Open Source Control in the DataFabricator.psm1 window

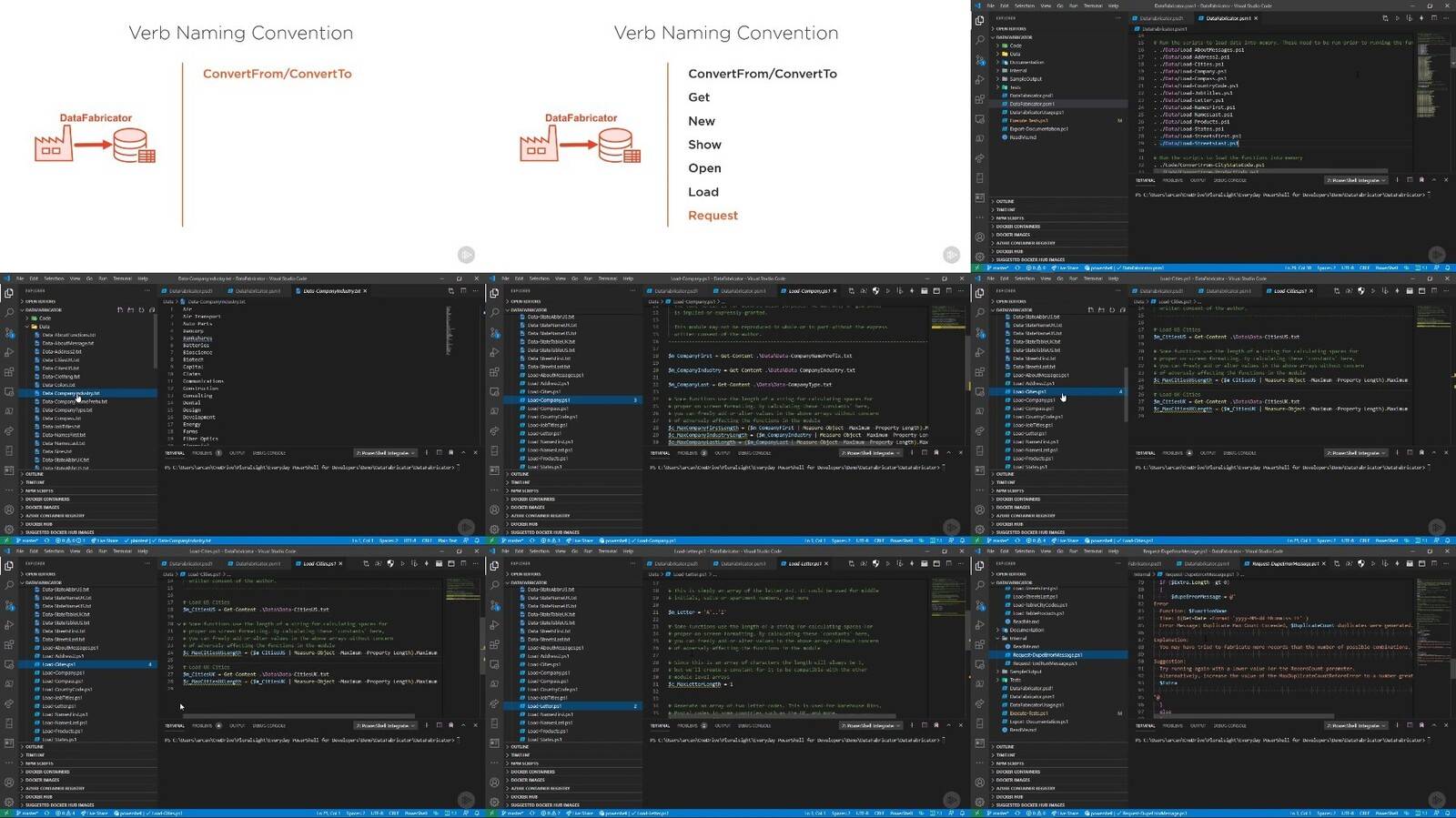980,60
